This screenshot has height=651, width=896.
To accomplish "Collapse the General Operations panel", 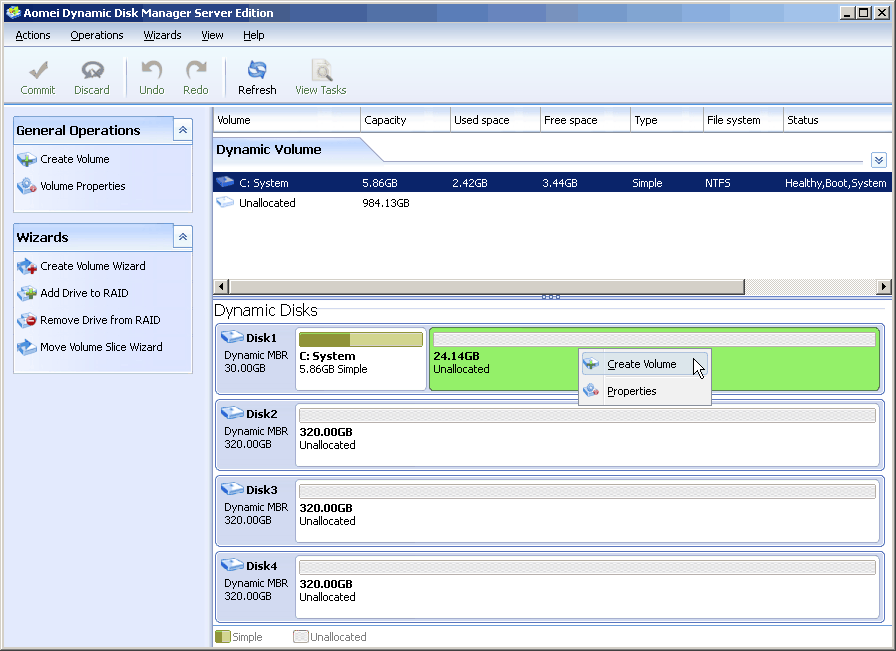I will 182,130.
